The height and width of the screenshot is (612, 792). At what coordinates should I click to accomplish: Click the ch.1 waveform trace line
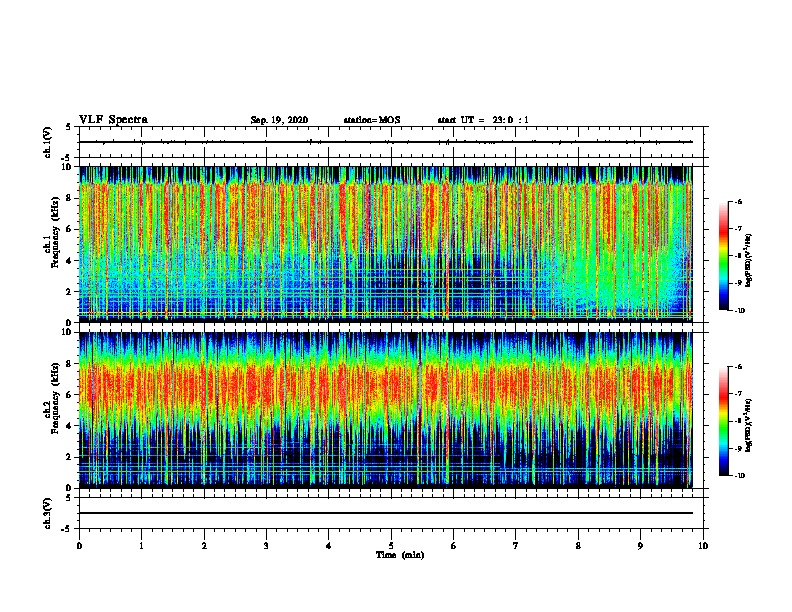(386, 142)
